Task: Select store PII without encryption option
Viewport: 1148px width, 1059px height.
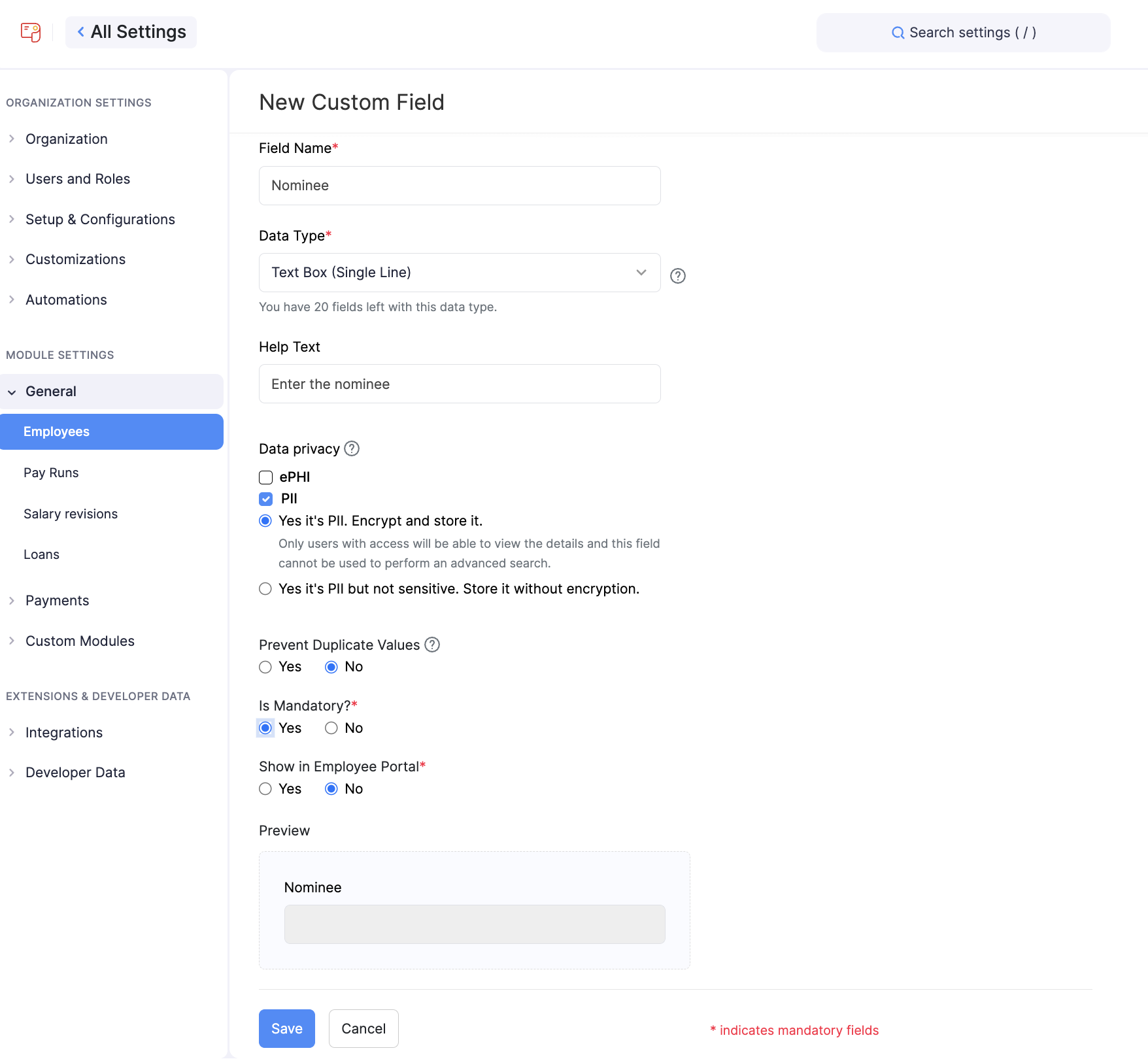Action: pos(265,588)
